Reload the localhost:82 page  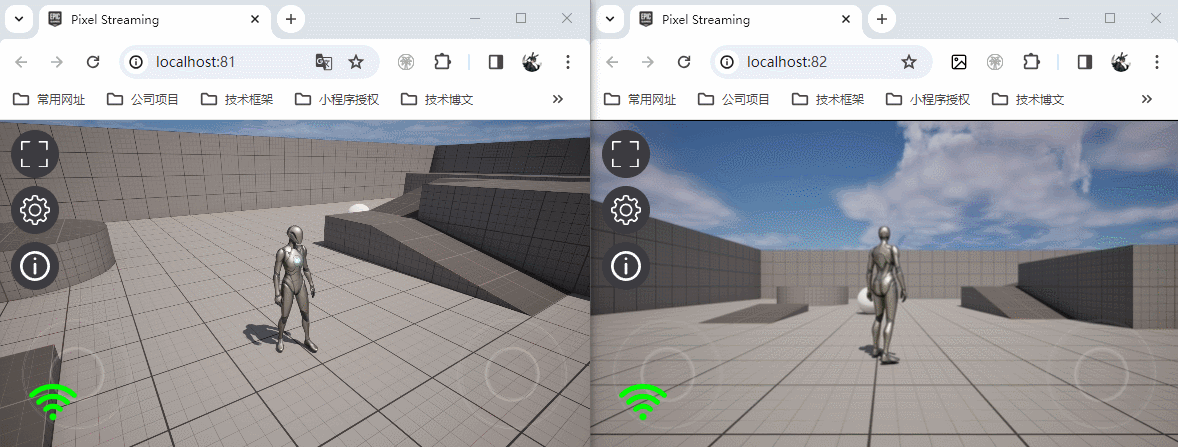coord(684,62)
